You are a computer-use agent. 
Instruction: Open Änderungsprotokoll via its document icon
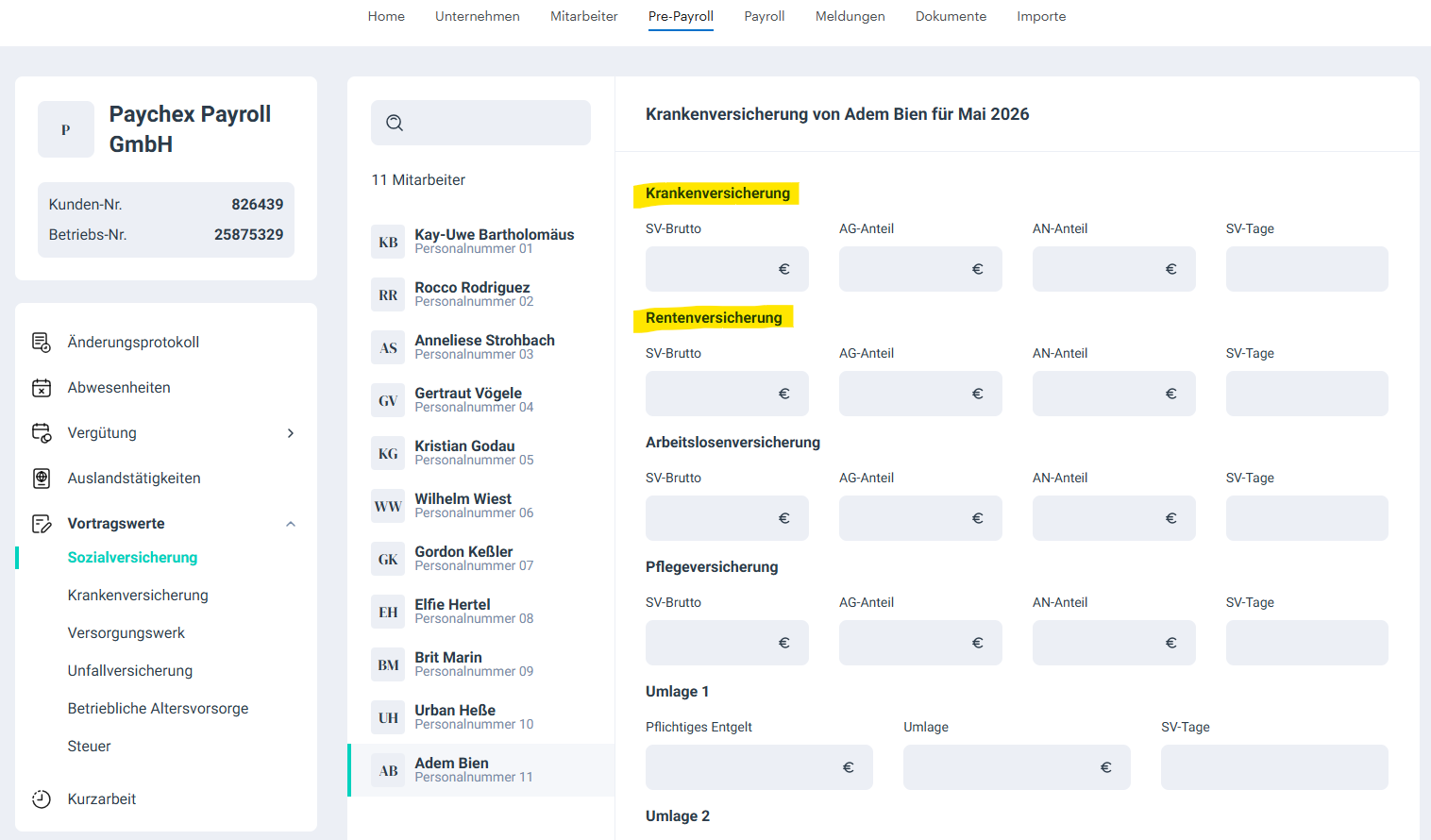[x=42, y=342]
